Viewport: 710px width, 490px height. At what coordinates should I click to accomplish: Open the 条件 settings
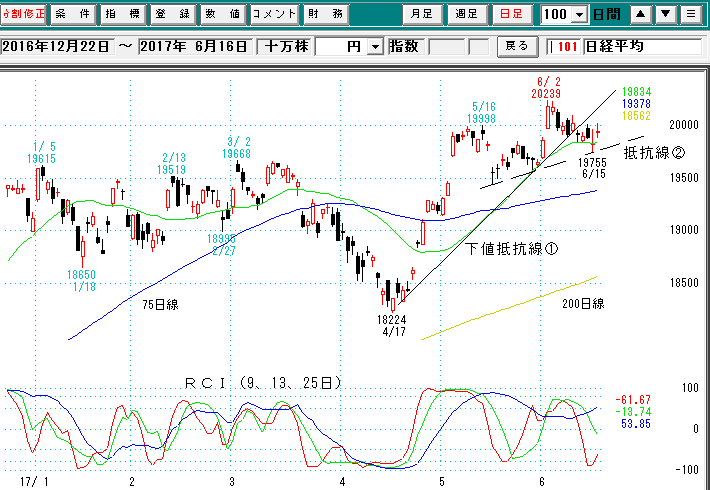pos(74,15)
